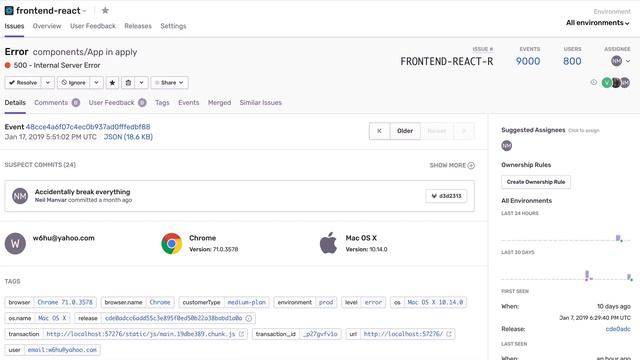Open the Similar Issues tab
The height and width of the screenshot is (360, 640).
260,102
